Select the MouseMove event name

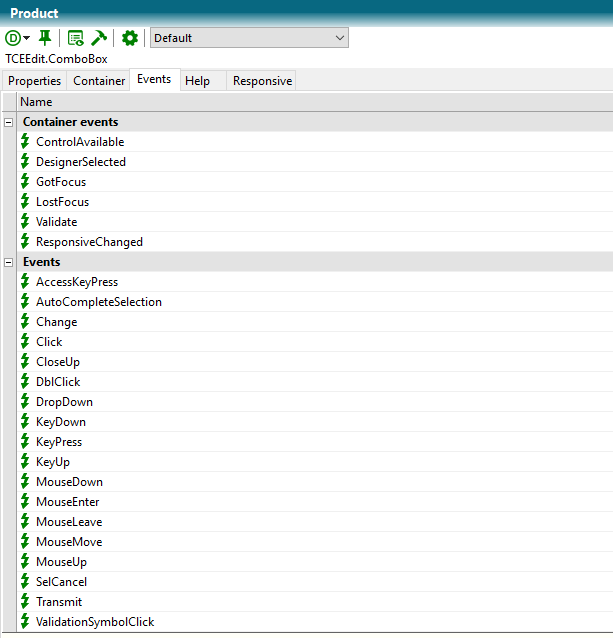[x=69, y=542]
